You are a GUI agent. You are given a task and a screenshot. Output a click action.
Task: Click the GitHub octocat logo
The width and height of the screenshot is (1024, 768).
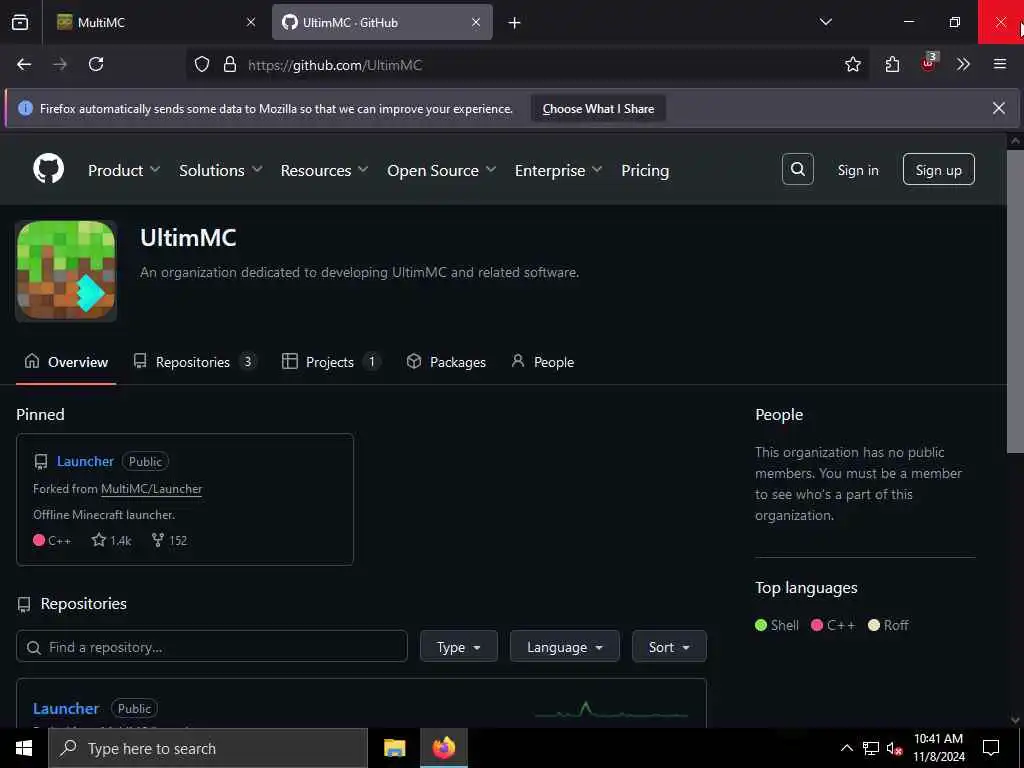[x=48, y=169]
